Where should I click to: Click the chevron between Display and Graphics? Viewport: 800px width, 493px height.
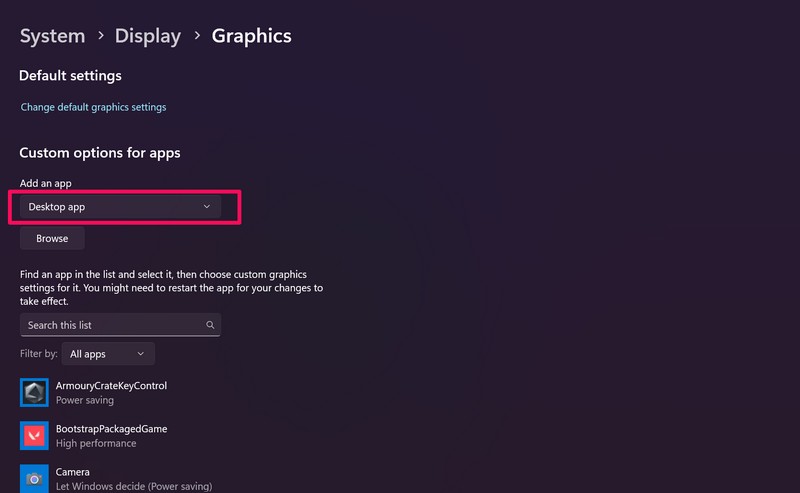196,37
